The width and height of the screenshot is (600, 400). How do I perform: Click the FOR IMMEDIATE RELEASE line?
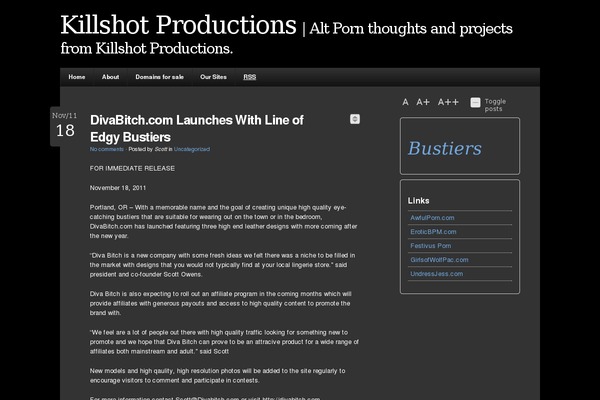click(x=132, y=168)
